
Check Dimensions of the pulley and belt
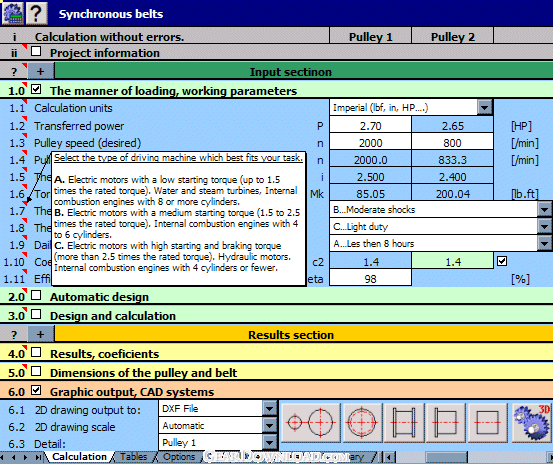pos(36,371)
